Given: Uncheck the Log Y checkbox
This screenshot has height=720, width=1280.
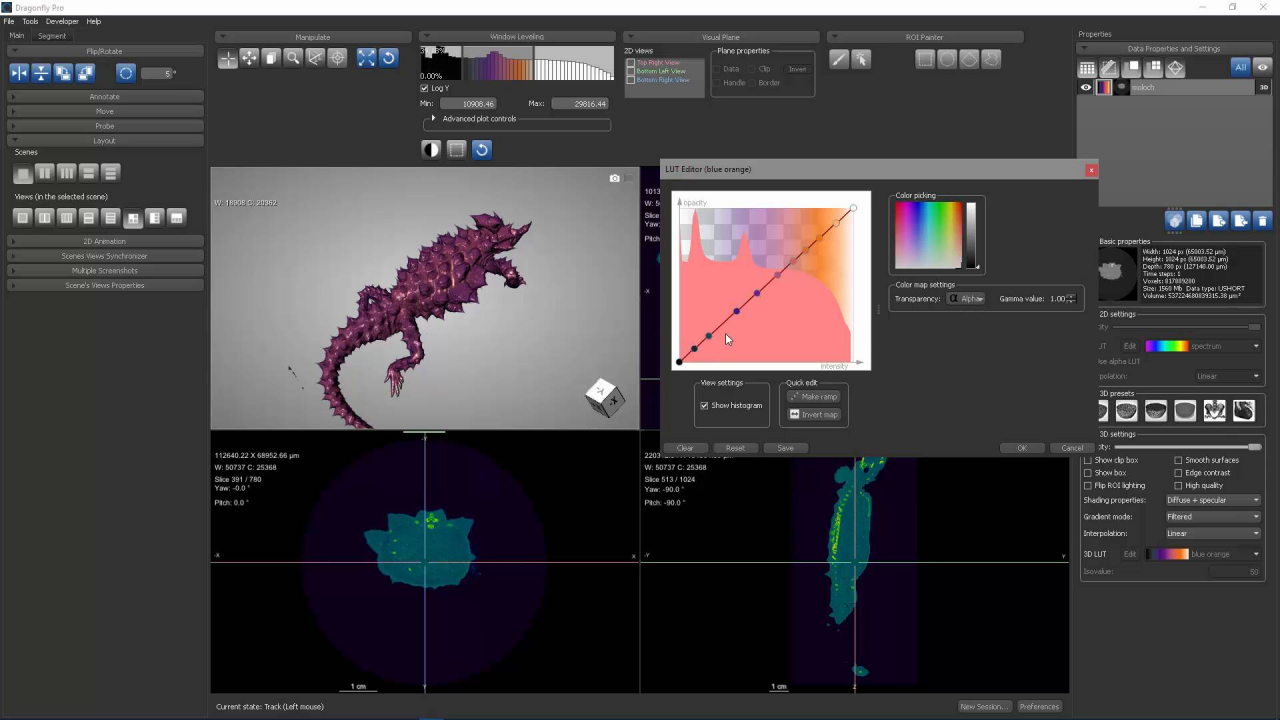Looking at the screenshot, I should coord(424,88).
